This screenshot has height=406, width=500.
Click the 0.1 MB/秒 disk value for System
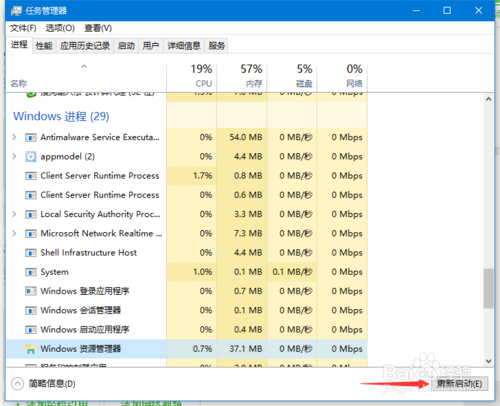(292, 272)
